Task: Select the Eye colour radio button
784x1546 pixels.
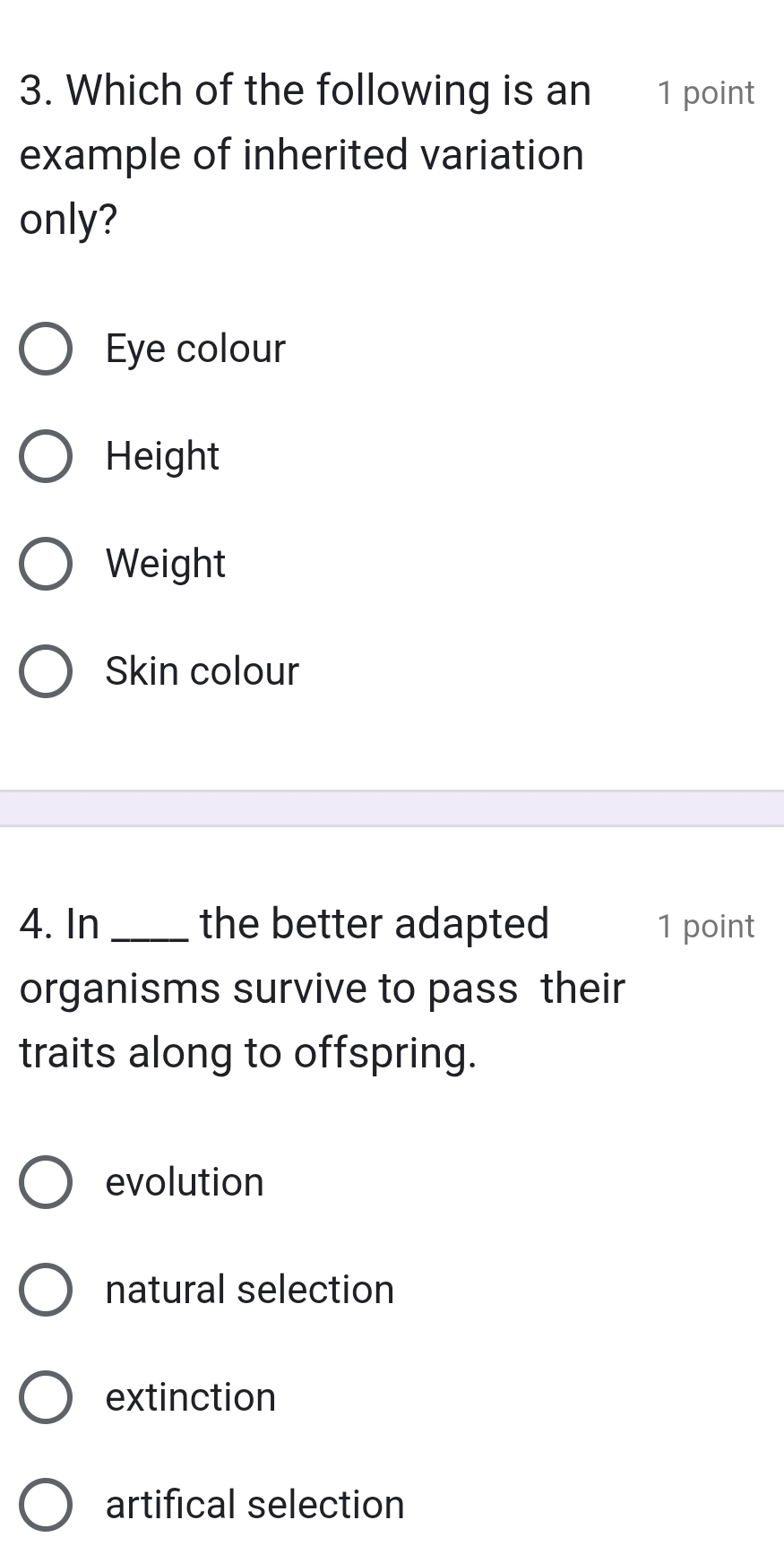Action: coord(46,349)
